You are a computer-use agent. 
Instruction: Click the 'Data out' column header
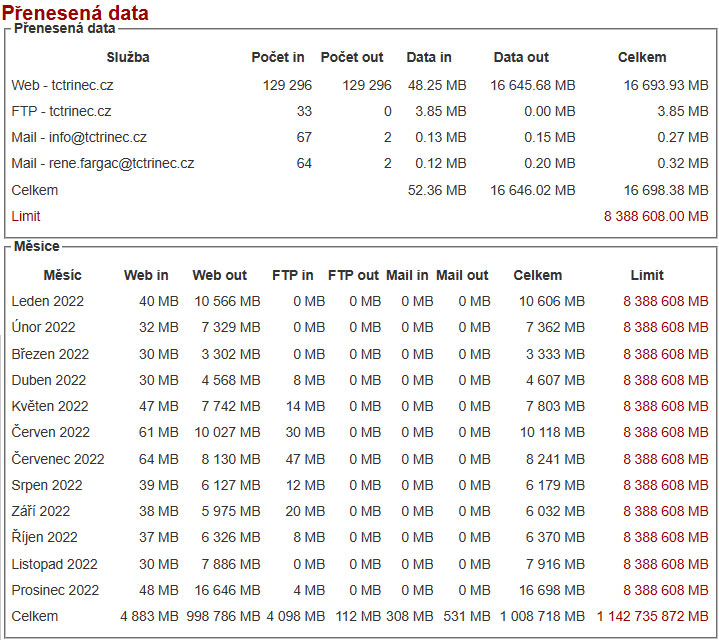[521, 58]
